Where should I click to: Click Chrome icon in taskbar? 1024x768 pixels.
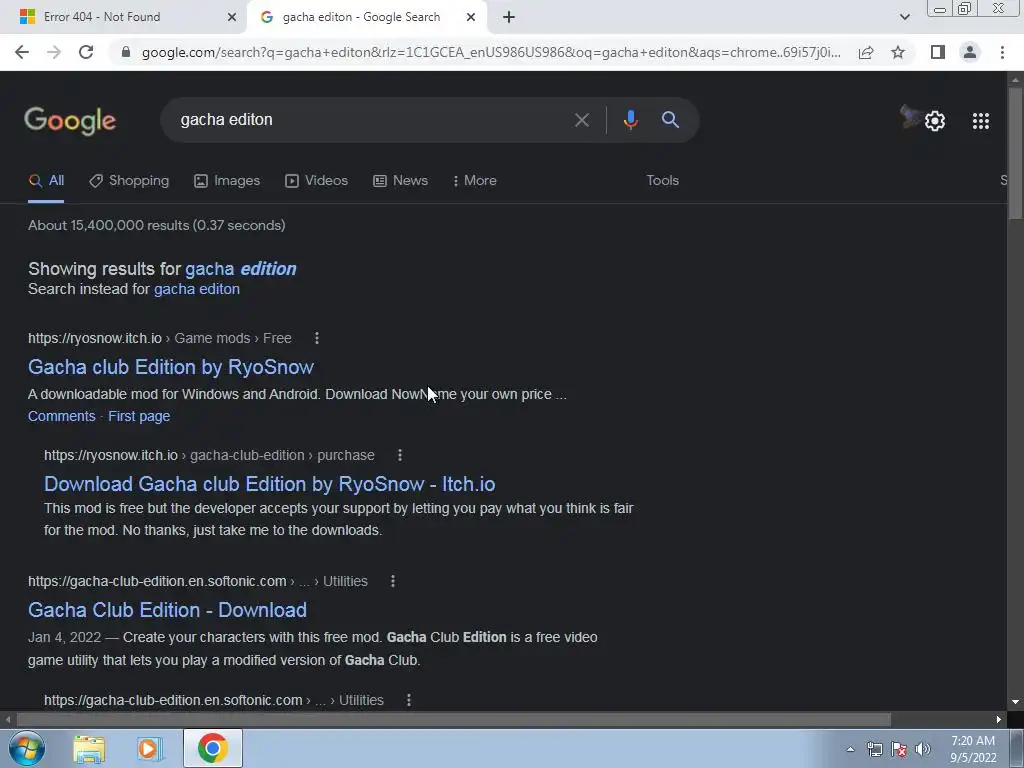click(x=212, y=748)
